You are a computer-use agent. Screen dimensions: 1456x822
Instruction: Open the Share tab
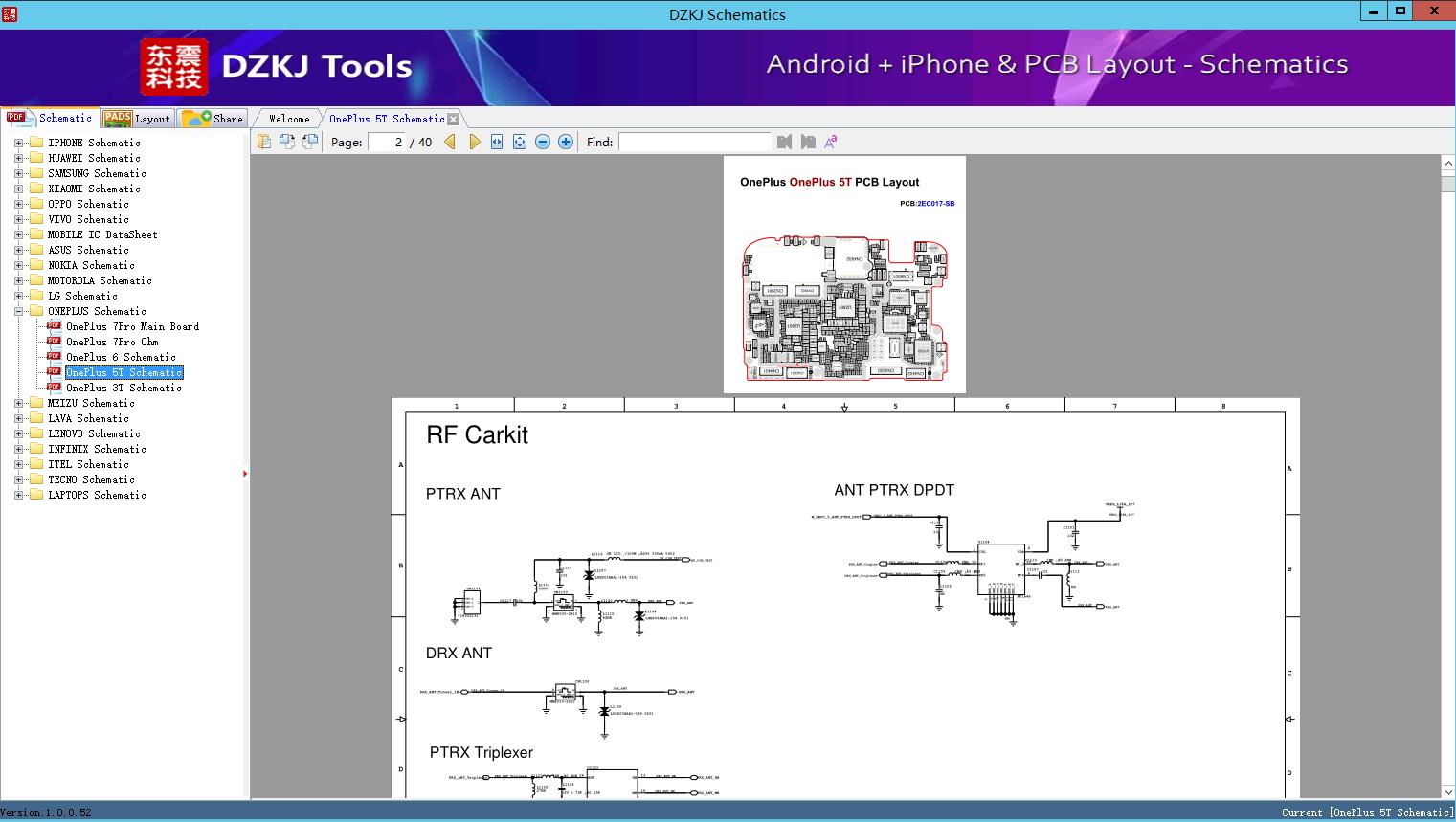click(x=214, y=119)
